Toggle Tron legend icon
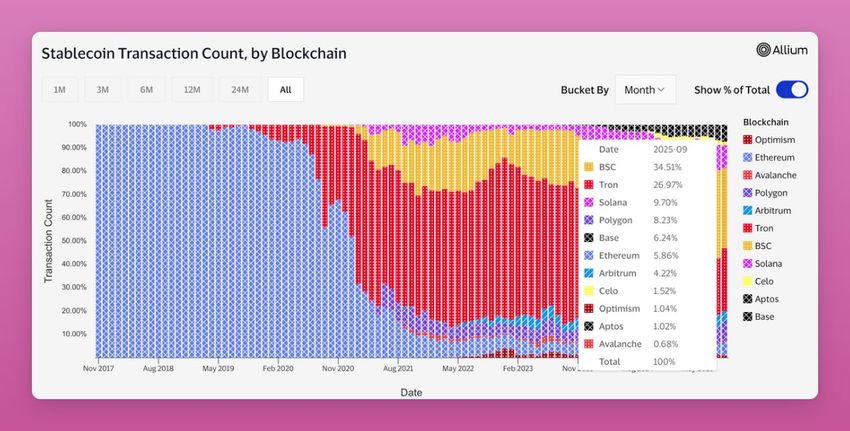 click(x=748, y=228)
